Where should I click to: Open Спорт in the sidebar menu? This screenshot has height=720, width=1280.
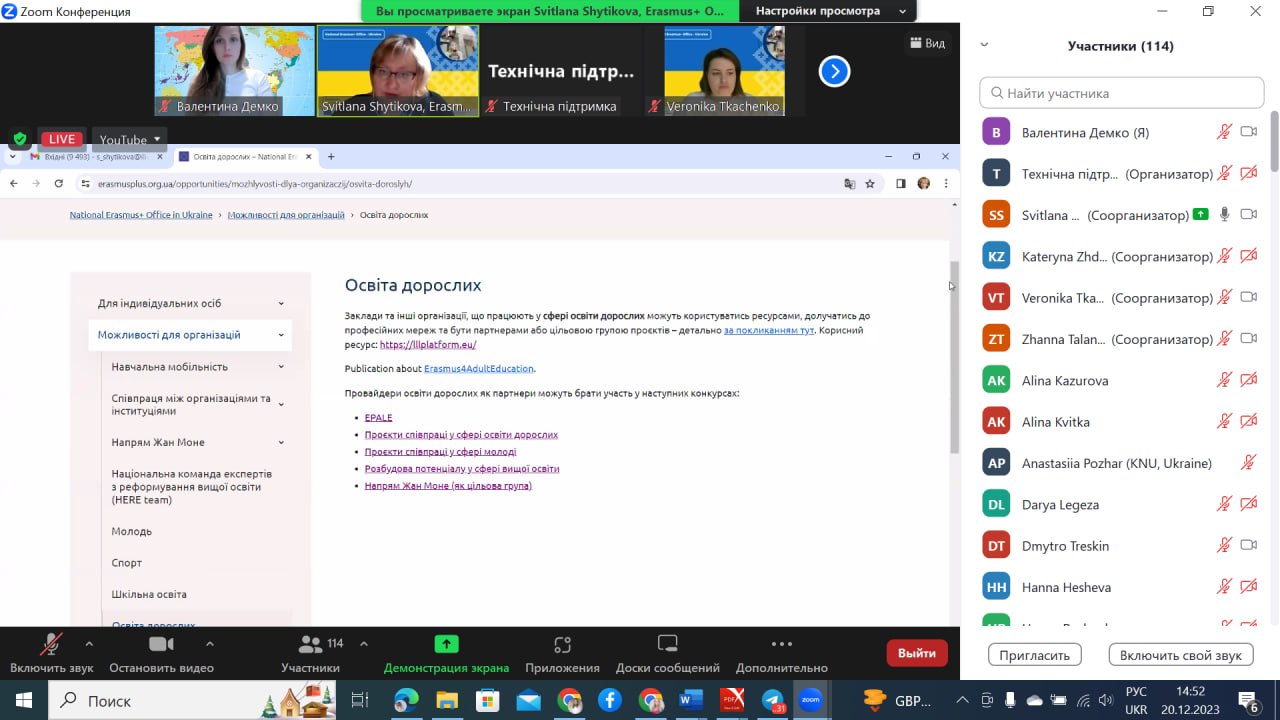[x=127, y=563]
